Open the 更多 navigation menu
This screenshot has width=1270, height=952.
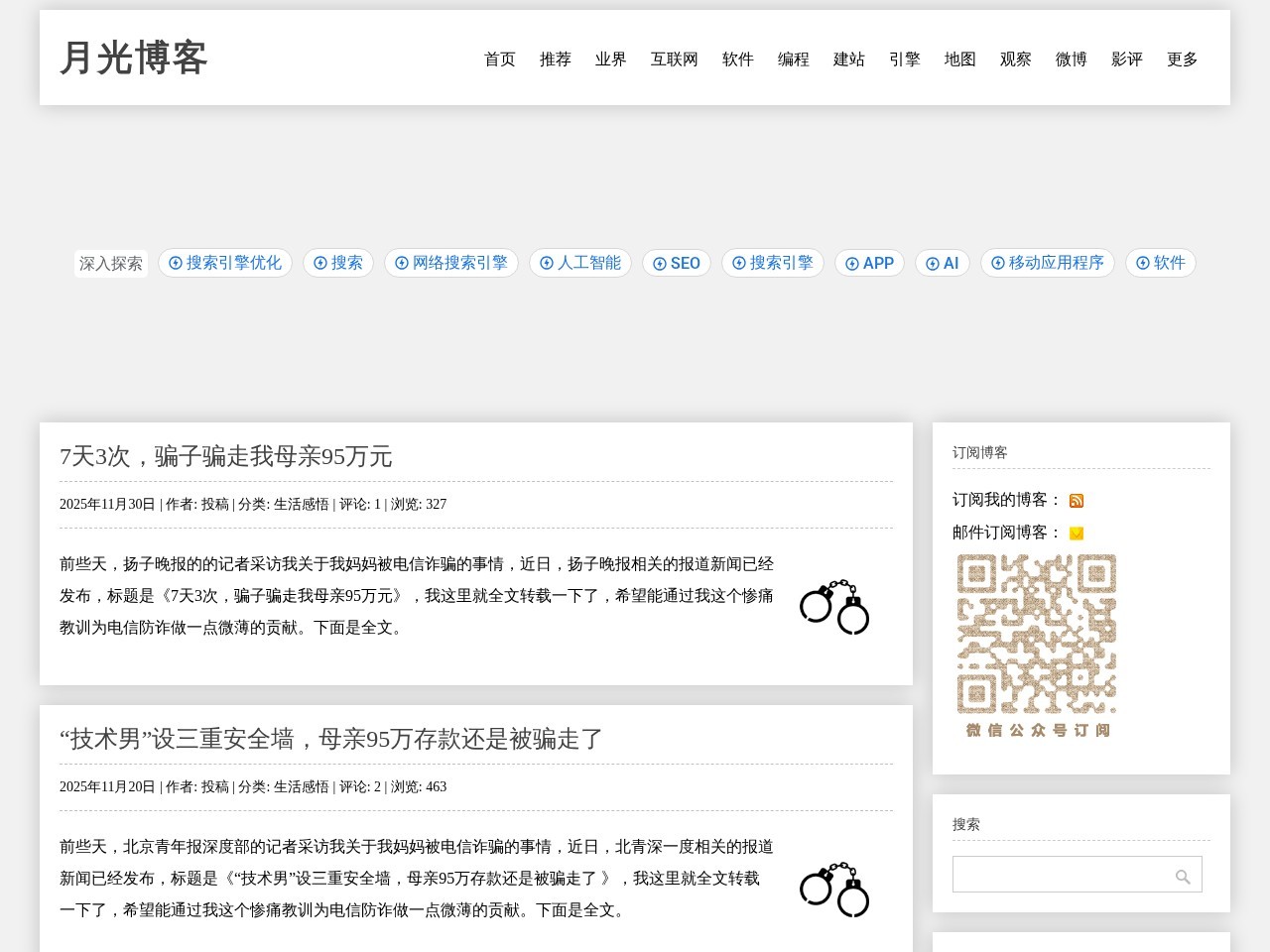coord(1182,59)
